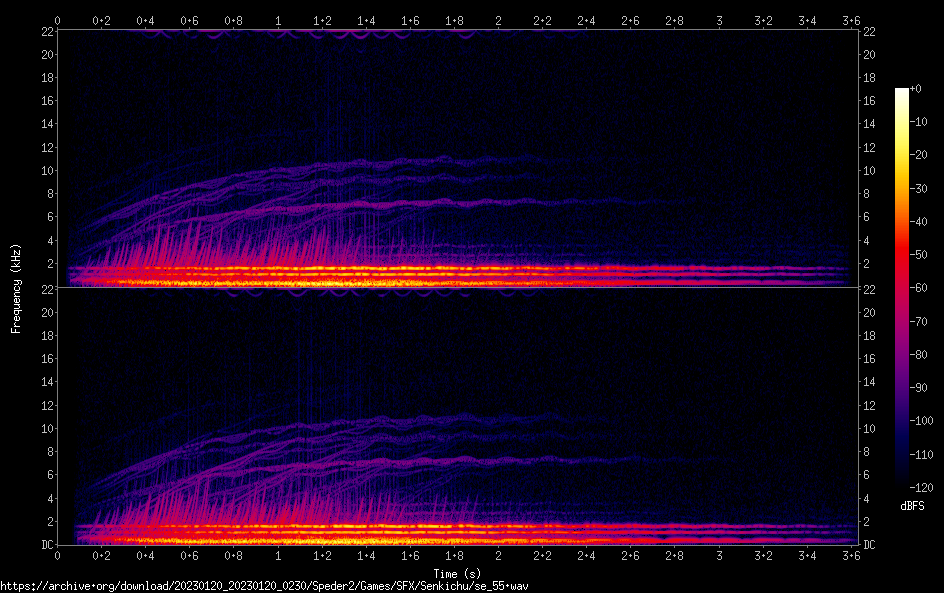Screen dimensions: 944x593
Task: Click the 3.6 tick on the top time axis
Action: pos(851,20)
